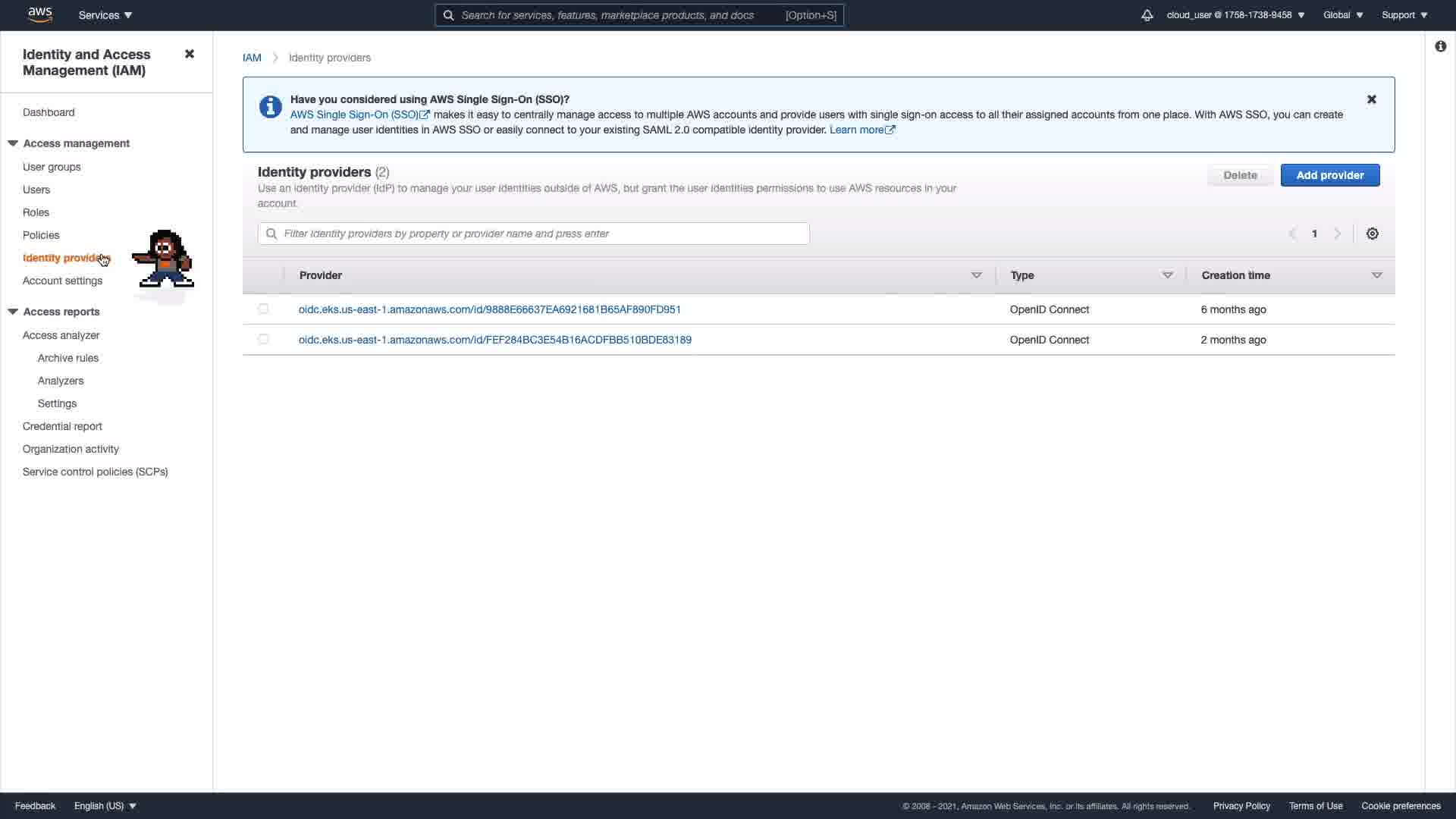Image resolution: width=1456 pixels, height=819 pixels.
Task: Sort by Provider column arrow
Action: (976, 275)
